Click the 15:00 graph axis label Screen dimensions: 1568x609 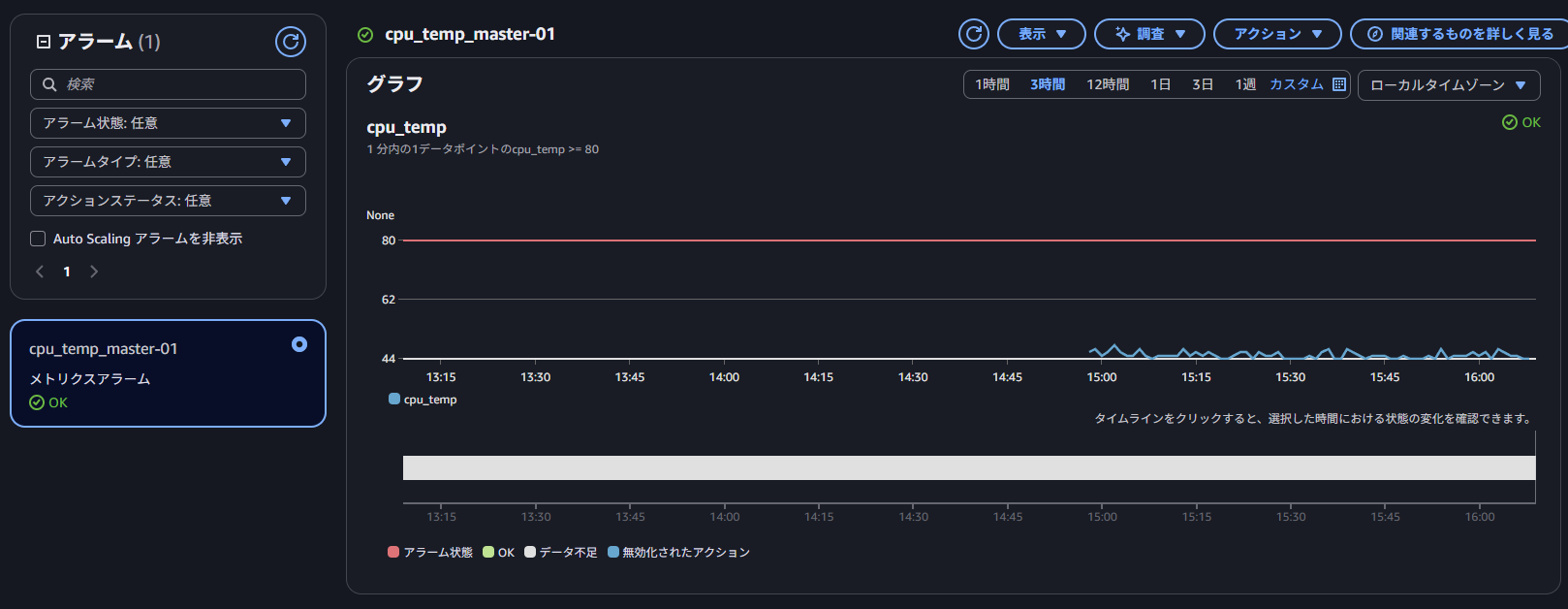(x=1102, y=377)
